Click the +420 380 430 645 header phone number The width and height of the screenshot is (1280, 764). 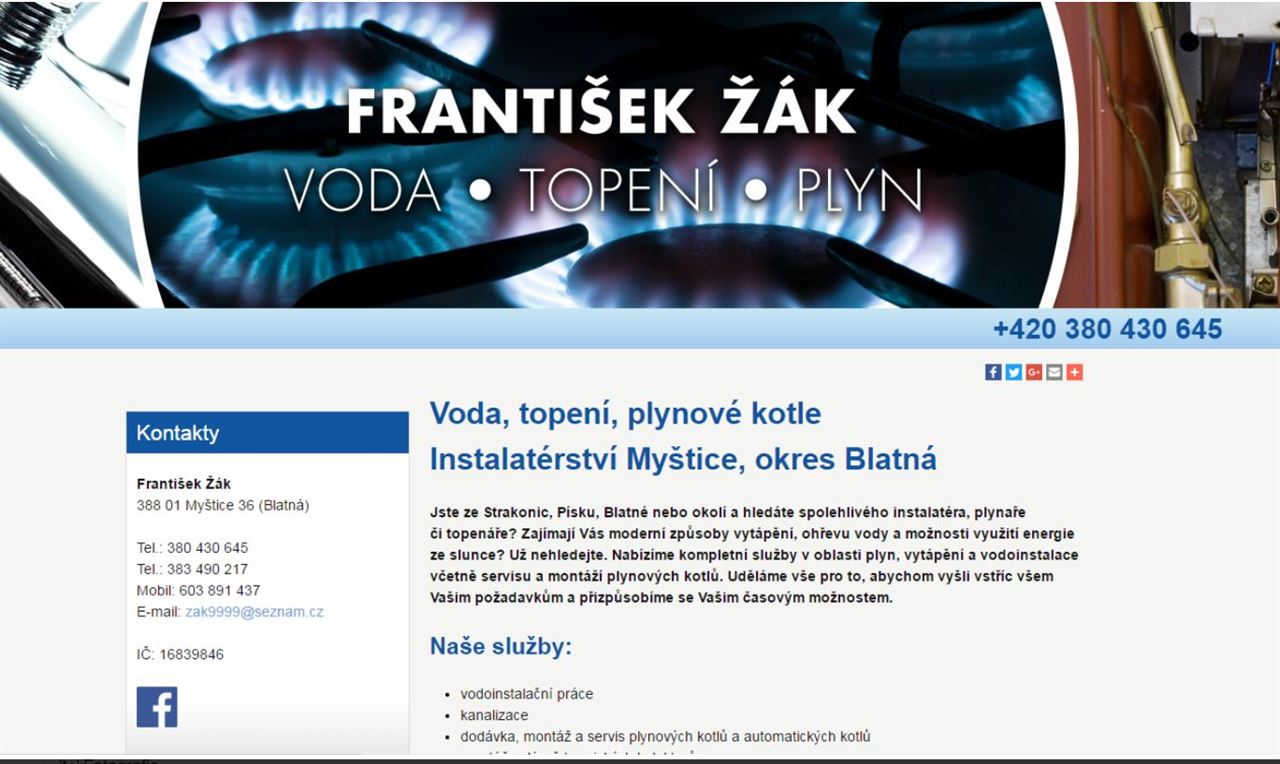click(1107, 329)
